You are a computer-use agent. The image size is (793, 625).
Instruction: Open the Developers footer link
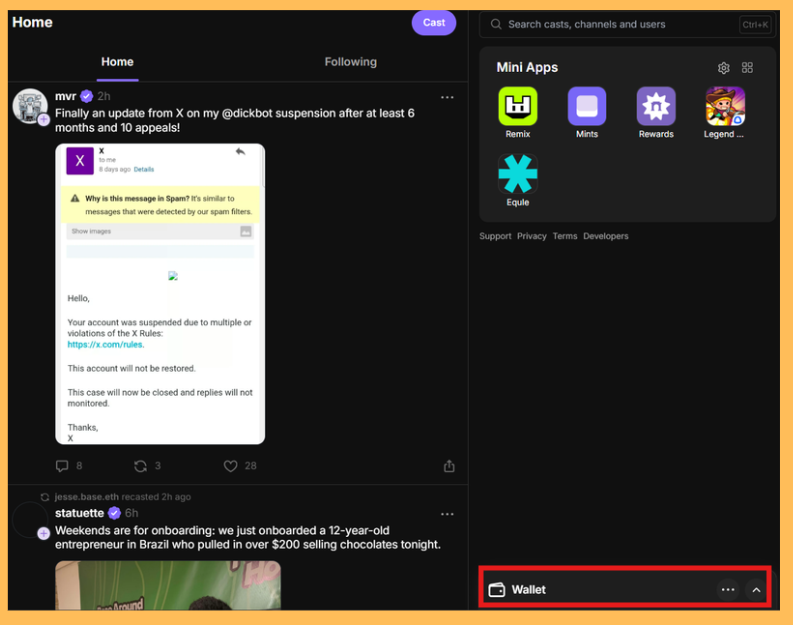pos(606,236)
